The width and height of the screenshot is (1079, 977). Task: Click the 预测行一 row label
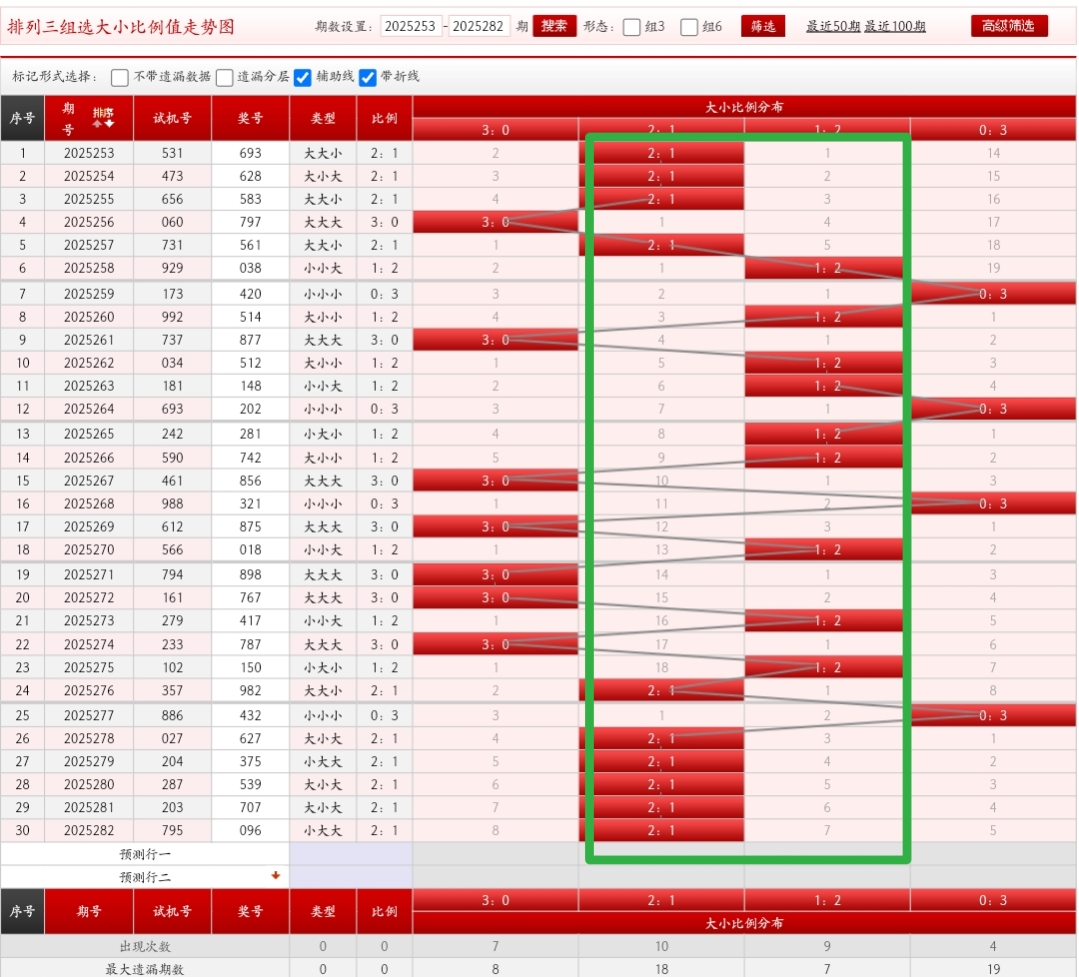click(145, 854)
